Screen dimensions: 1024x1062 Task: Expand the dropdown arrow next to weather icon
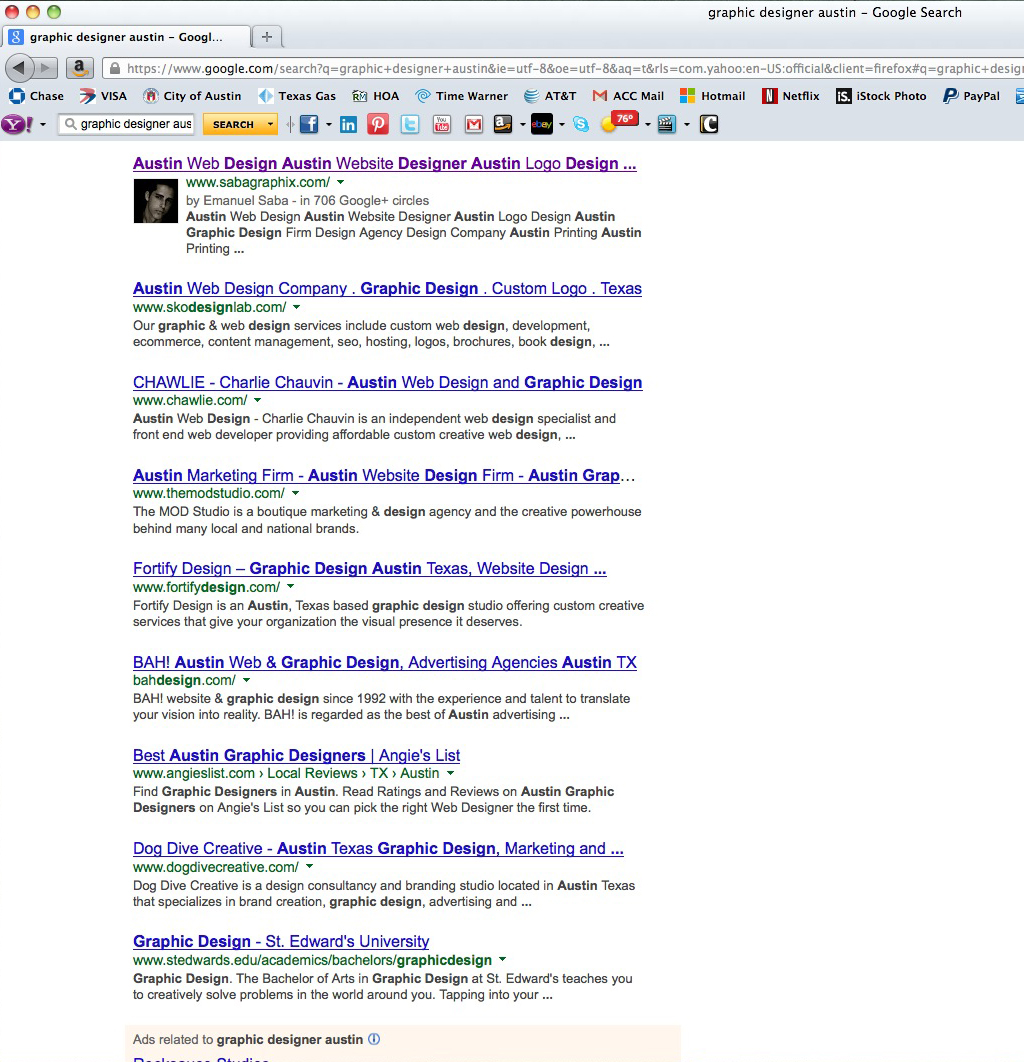click(x=647, y=125)
